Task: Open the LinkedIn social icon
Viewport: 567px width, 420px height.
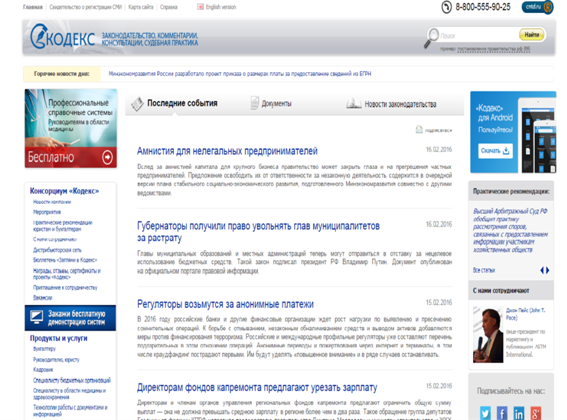Action: [x=519, y=413]
